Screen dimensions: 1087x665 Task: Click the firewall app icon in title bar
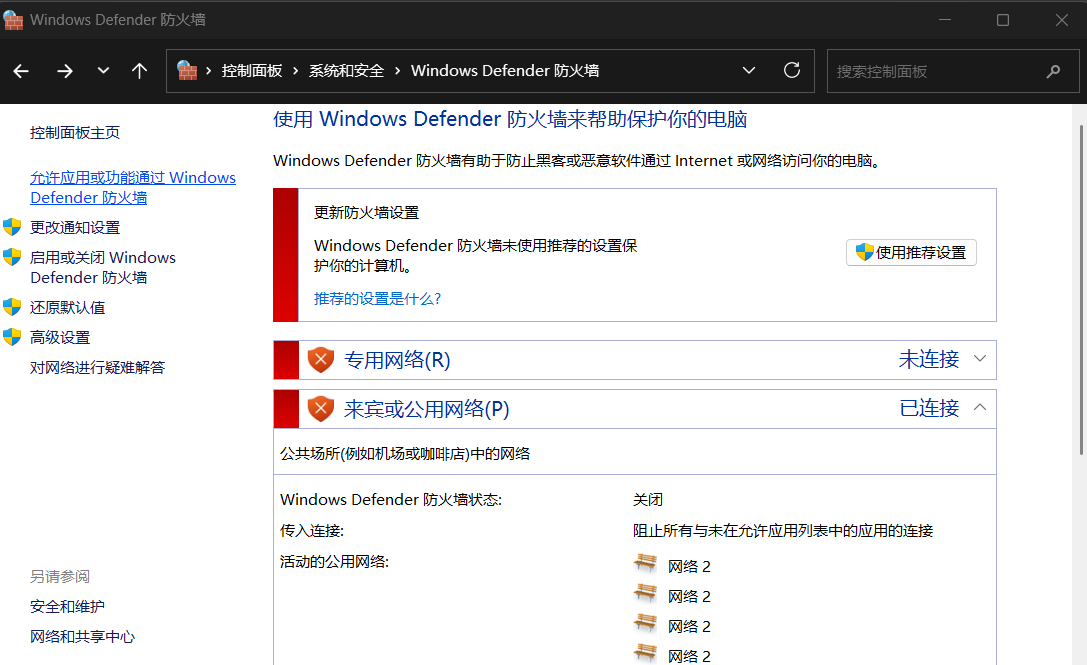pos(13,19)
